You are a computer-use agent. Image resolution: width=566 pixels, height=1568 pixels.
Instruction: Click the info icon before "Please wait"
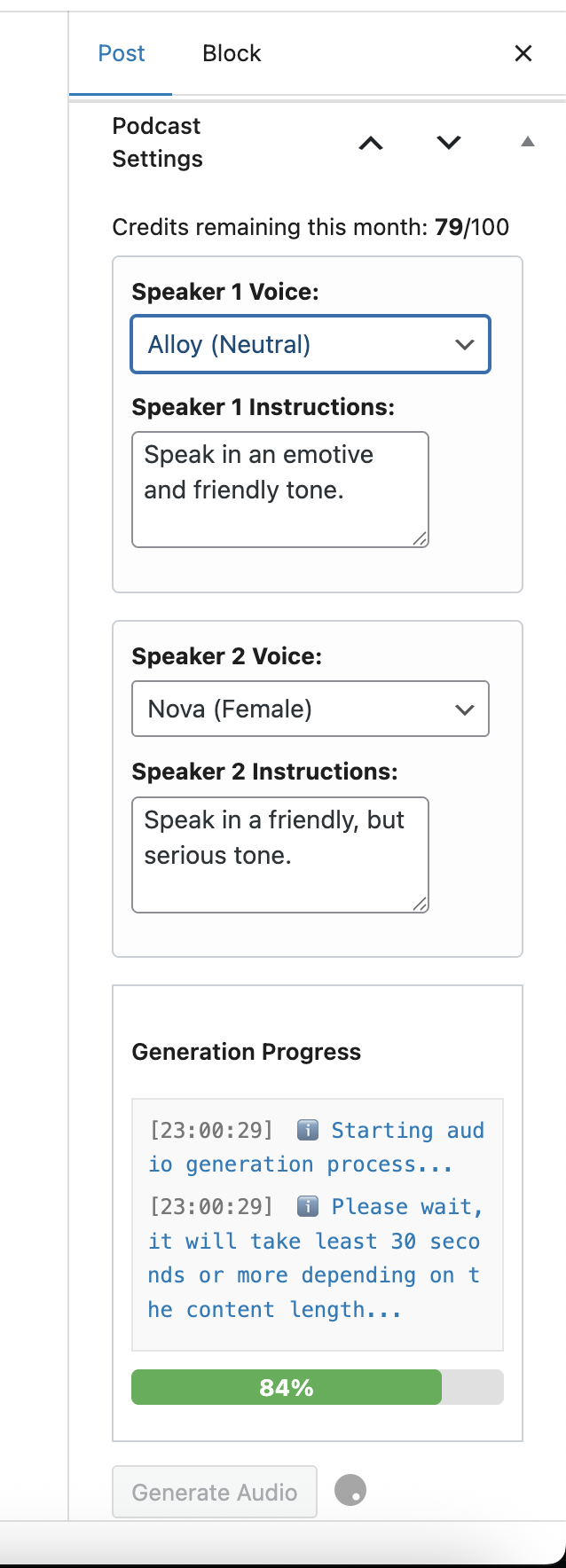[307, 1207]
